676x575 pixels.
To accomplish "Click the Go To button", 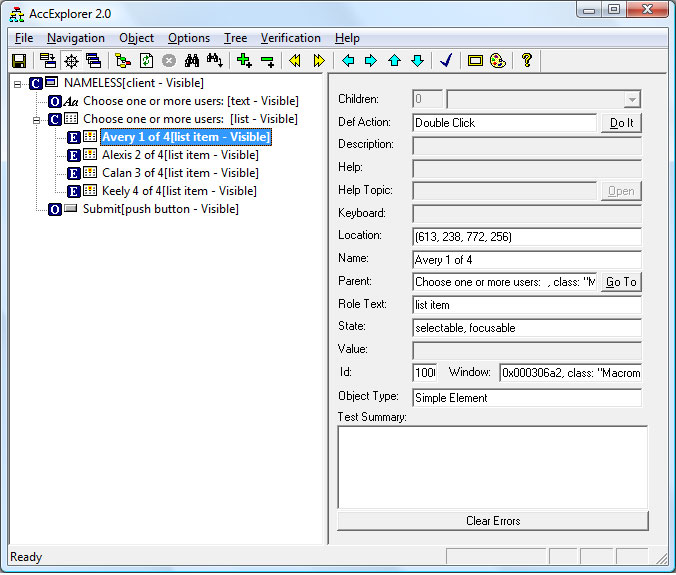I will (621, 282).
